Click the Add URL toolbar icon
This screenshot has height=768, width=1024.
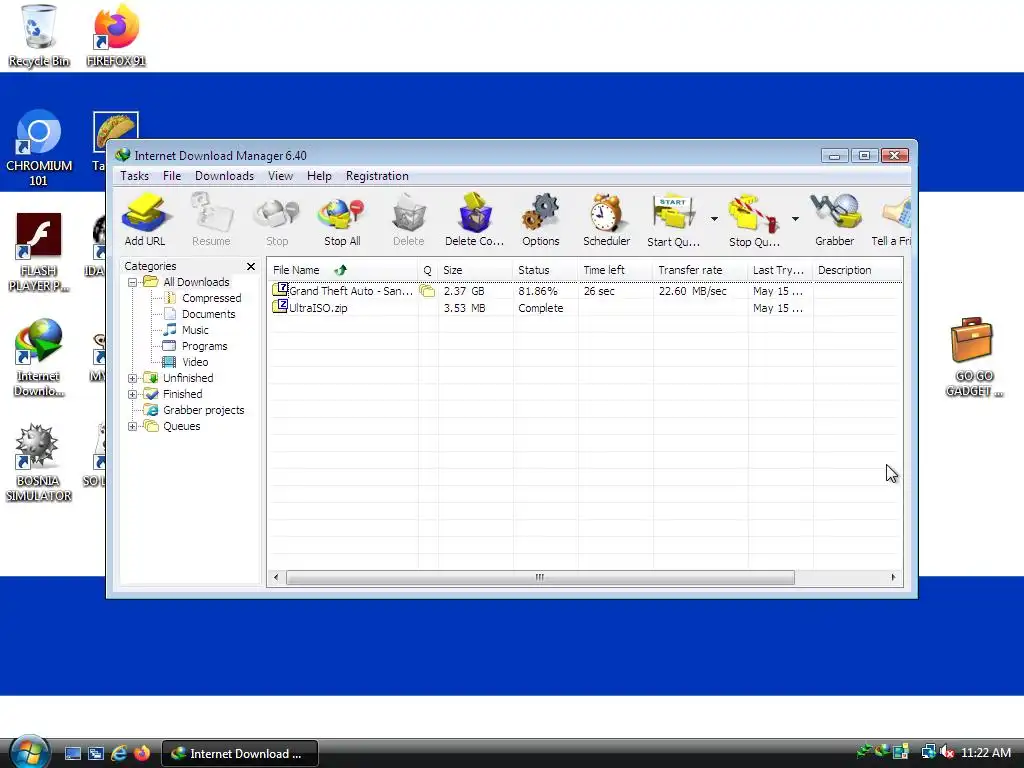[145, 219]
